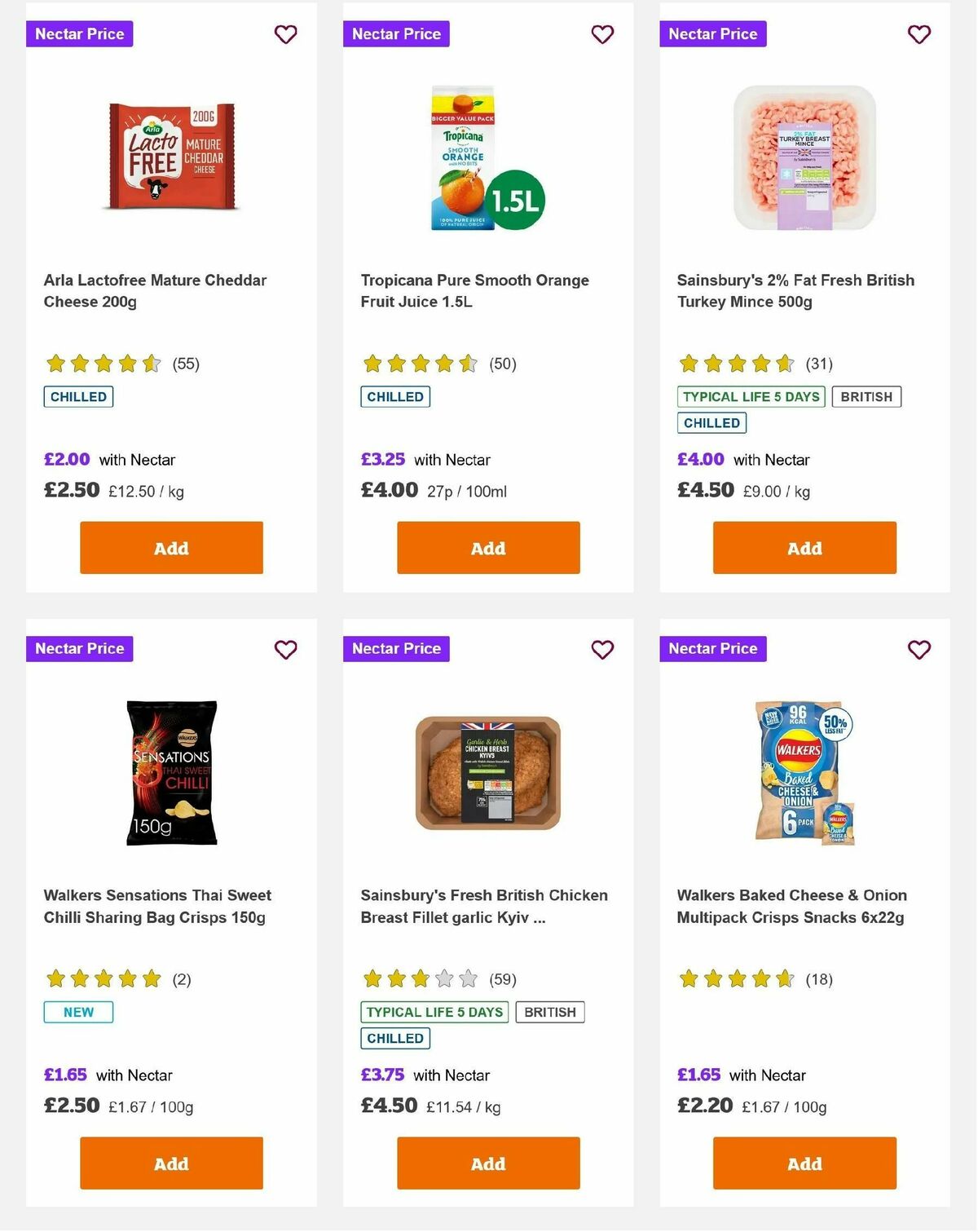Click the heart on Walkers Sensations Thai Sweet Chilli
Screen dimensions: 978x1232
point(285,650)
